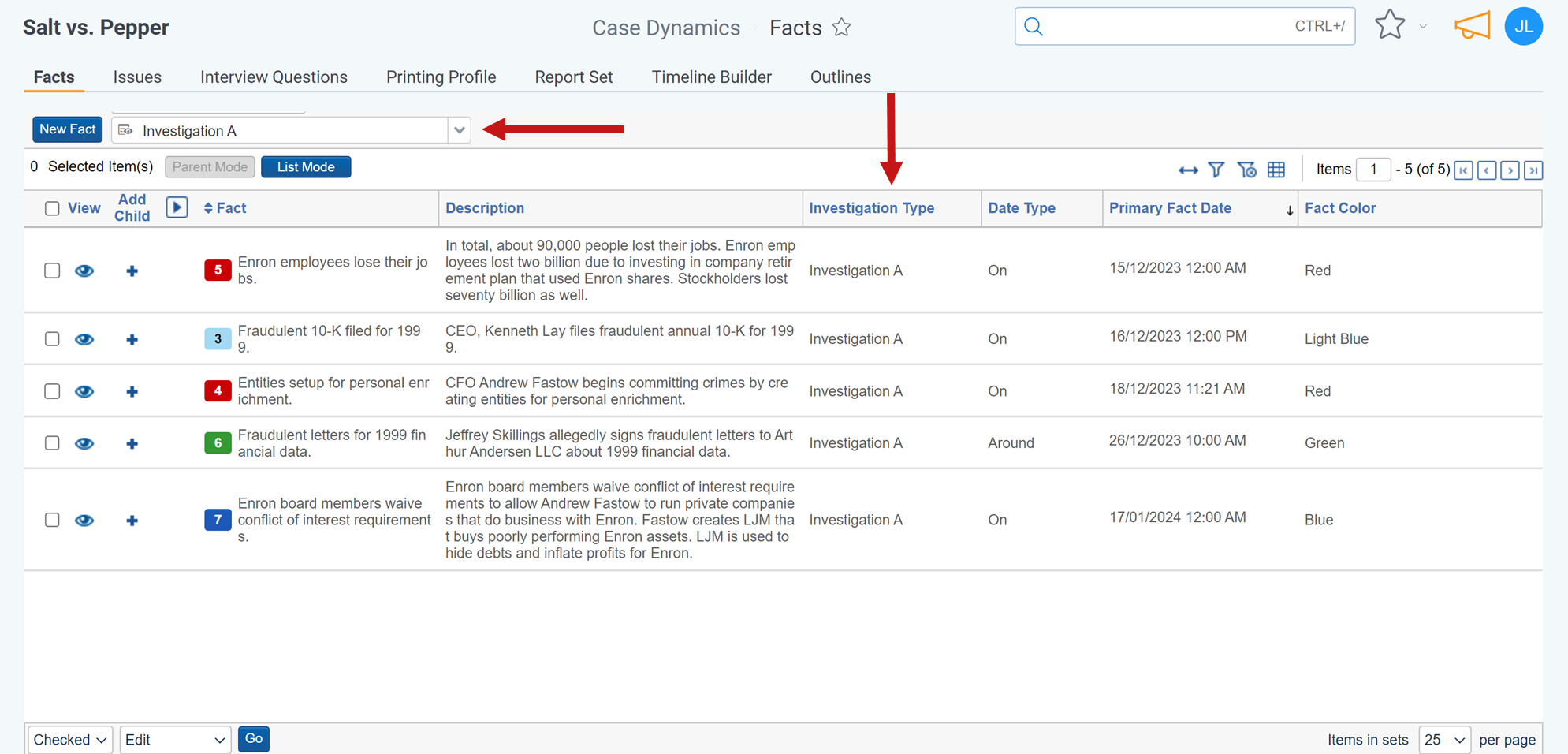Toggle fit-to-width column arrows icon
1568x754 pixels.
click(1188, 170)
